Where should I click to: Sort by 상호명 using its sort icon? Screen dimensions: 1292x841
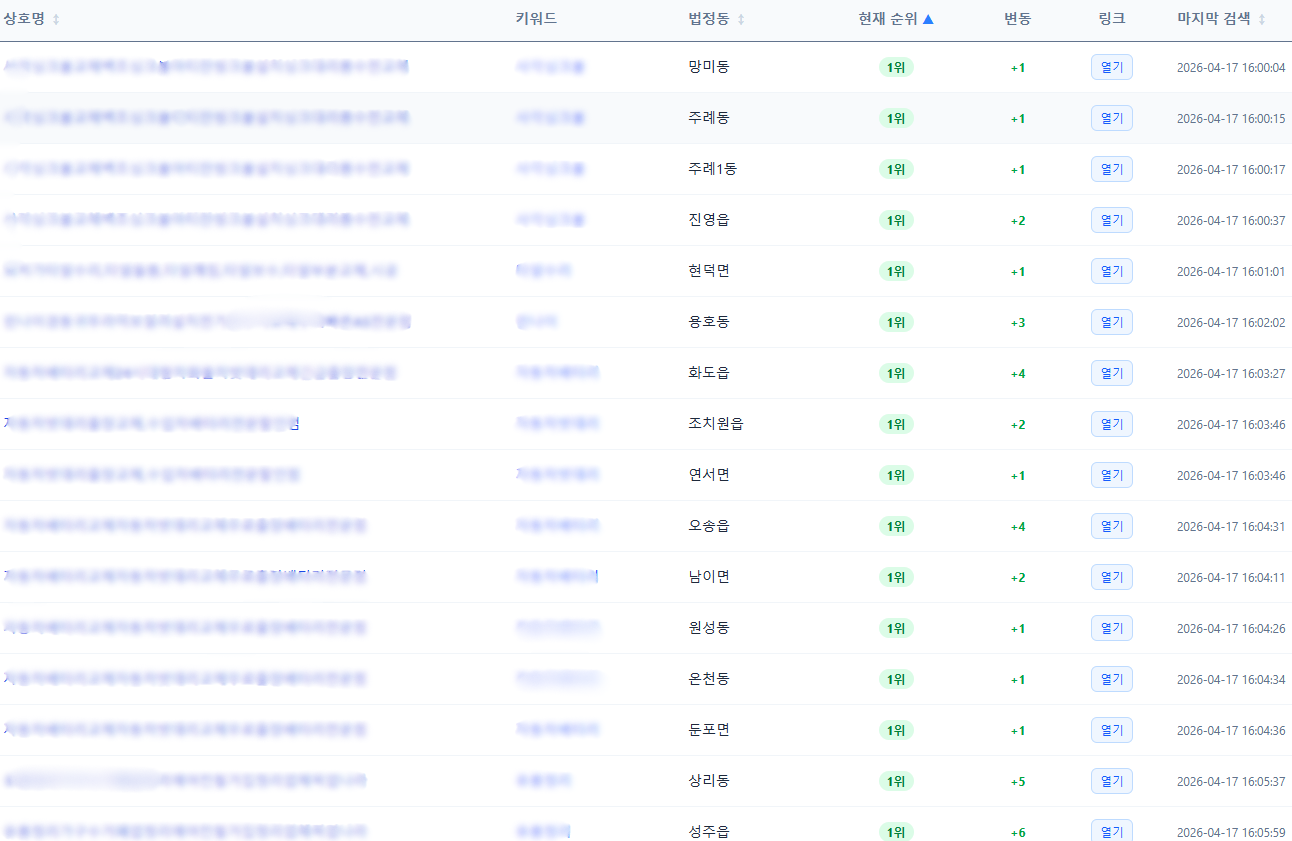(x=56, y=20)
